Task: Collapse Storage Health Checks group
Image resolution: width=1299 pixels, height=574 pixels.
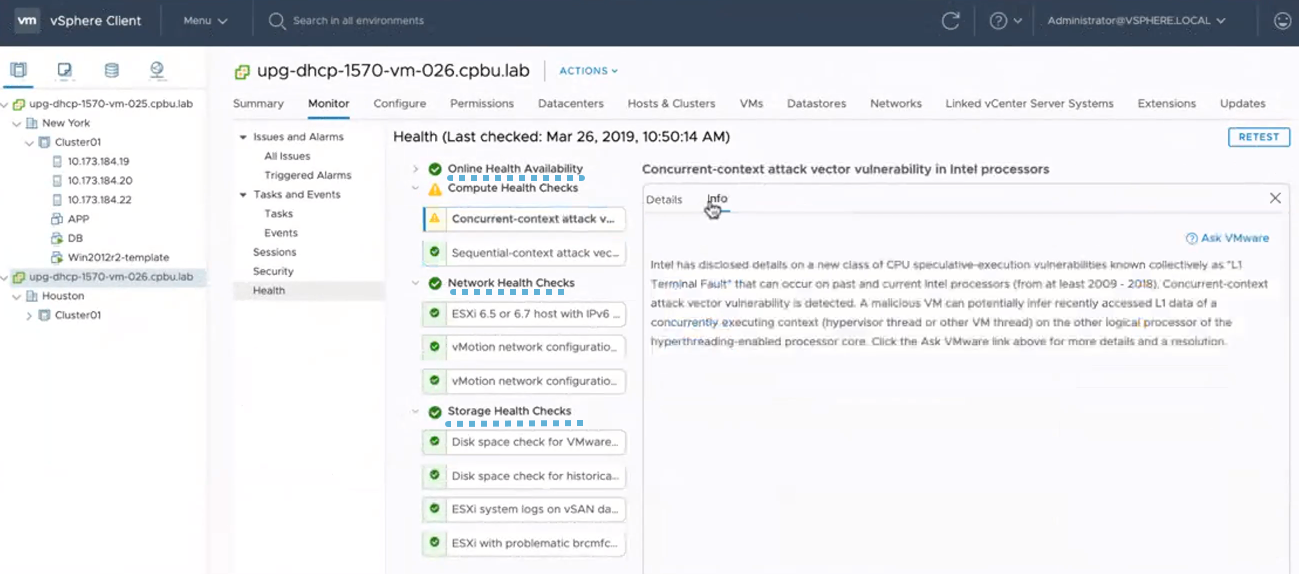Action: (x=416, y=411)
